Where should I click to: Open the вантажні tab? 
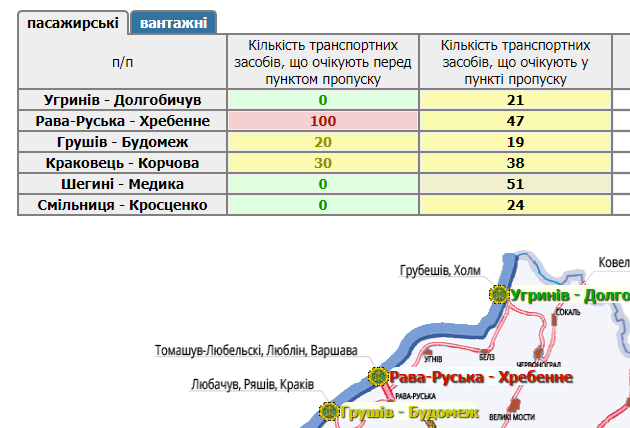[x=175, y=22]
